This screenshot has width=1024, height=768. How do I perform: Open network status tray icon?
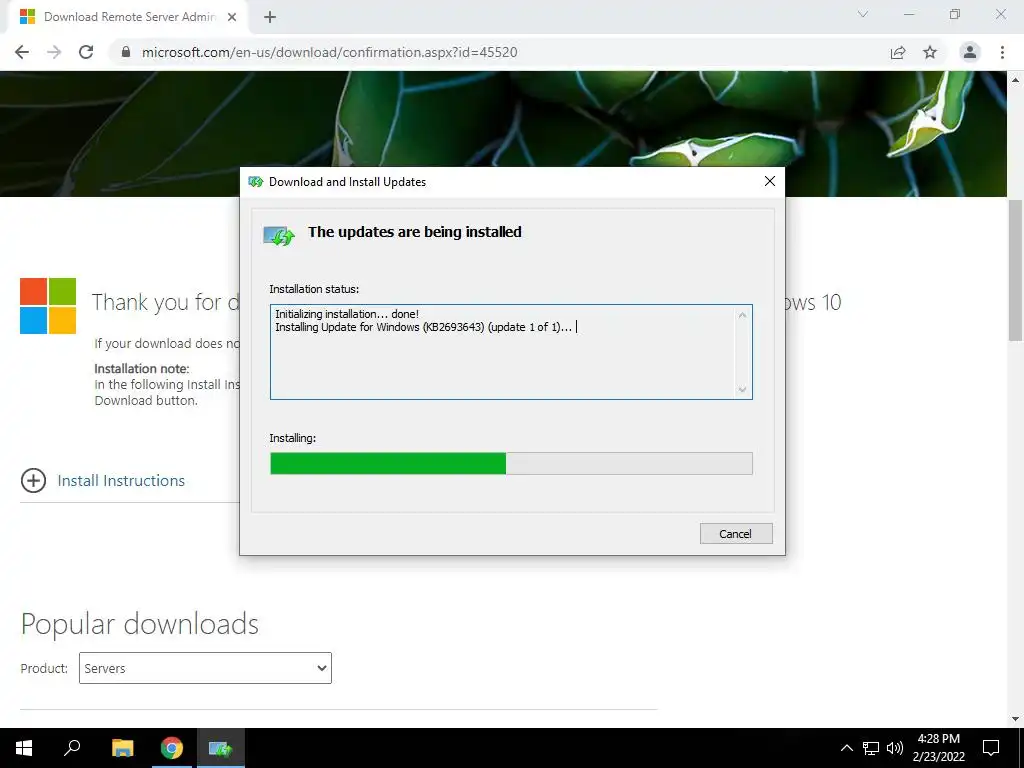click(x=871, y=748)
